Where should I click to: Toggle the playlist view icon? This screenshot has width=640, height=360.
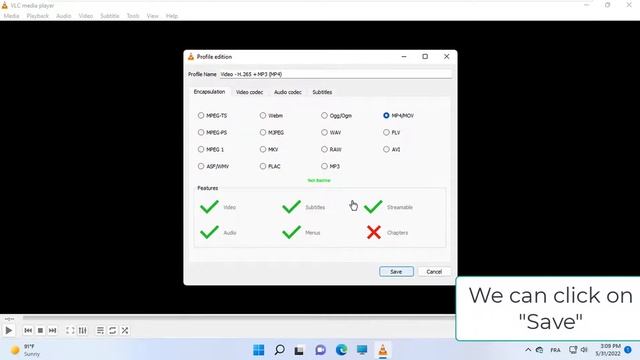pyautogui.click(x=100, y=330)
